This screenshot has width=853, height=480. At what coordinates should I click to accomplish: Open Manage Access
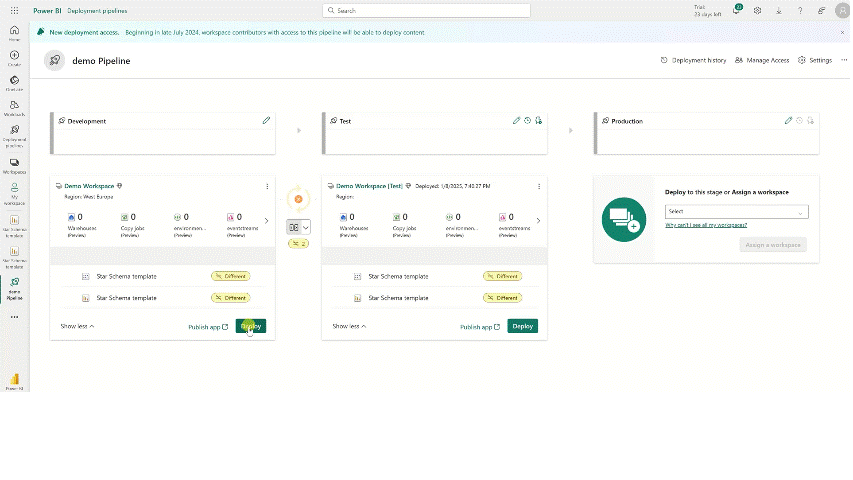click(x=762, y=60)
